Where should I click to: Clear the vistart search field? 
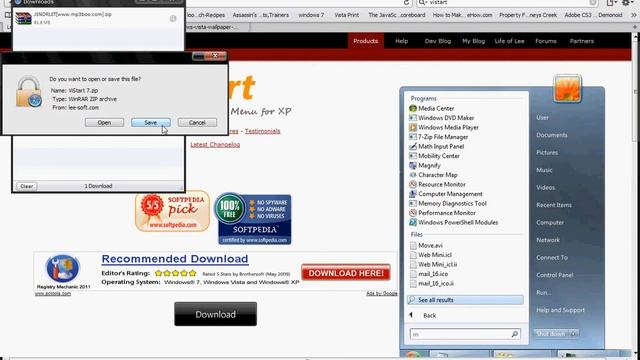[593, 2]
